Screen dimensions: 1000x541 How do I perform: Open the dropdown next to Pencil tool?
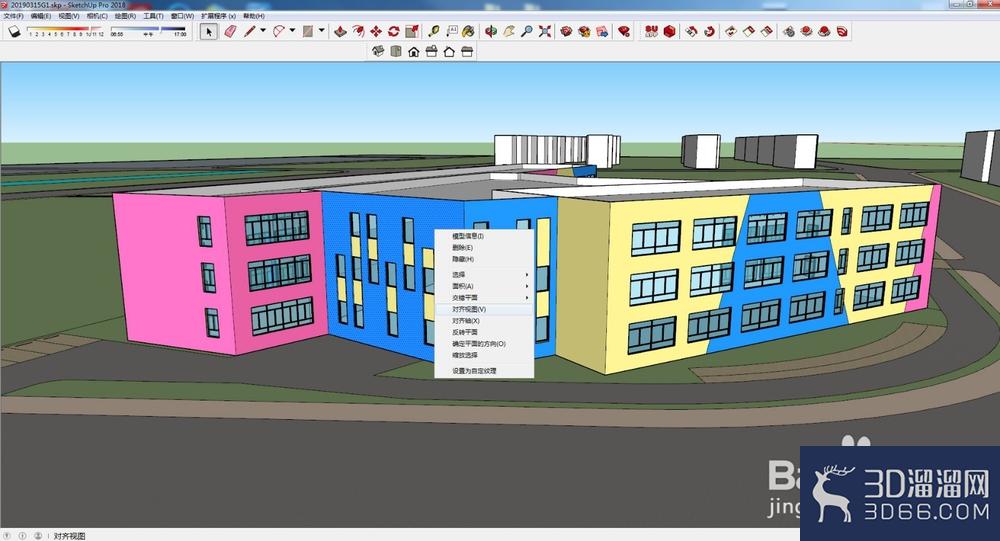tap(263, 30)
